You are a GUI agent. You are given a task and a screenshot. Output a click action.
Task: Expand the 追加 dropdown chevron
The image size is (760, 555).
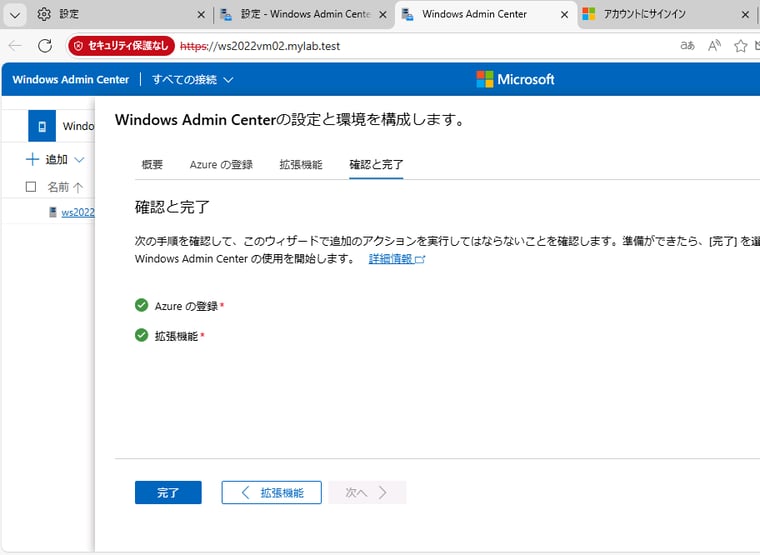[79, 159]
